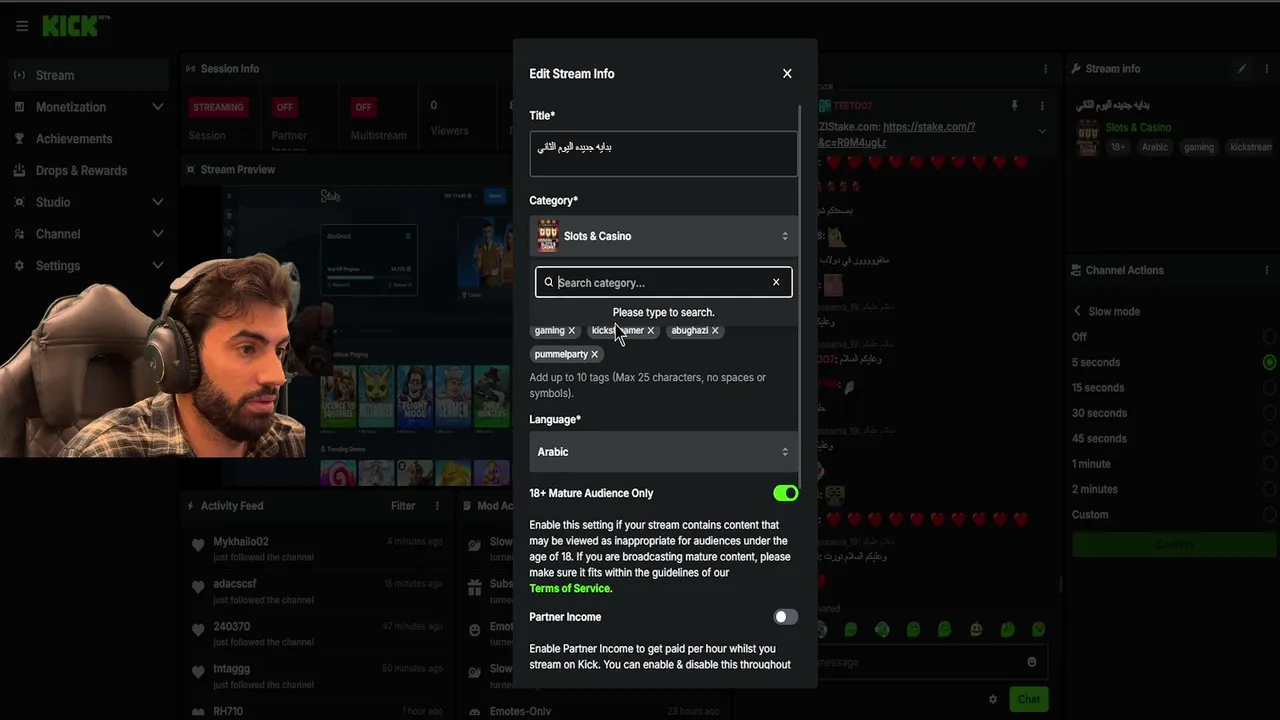Click the pencil edit icon in Stream info panel
Viewport: 1280px width, 720px height.
(x=1242, y=69)
